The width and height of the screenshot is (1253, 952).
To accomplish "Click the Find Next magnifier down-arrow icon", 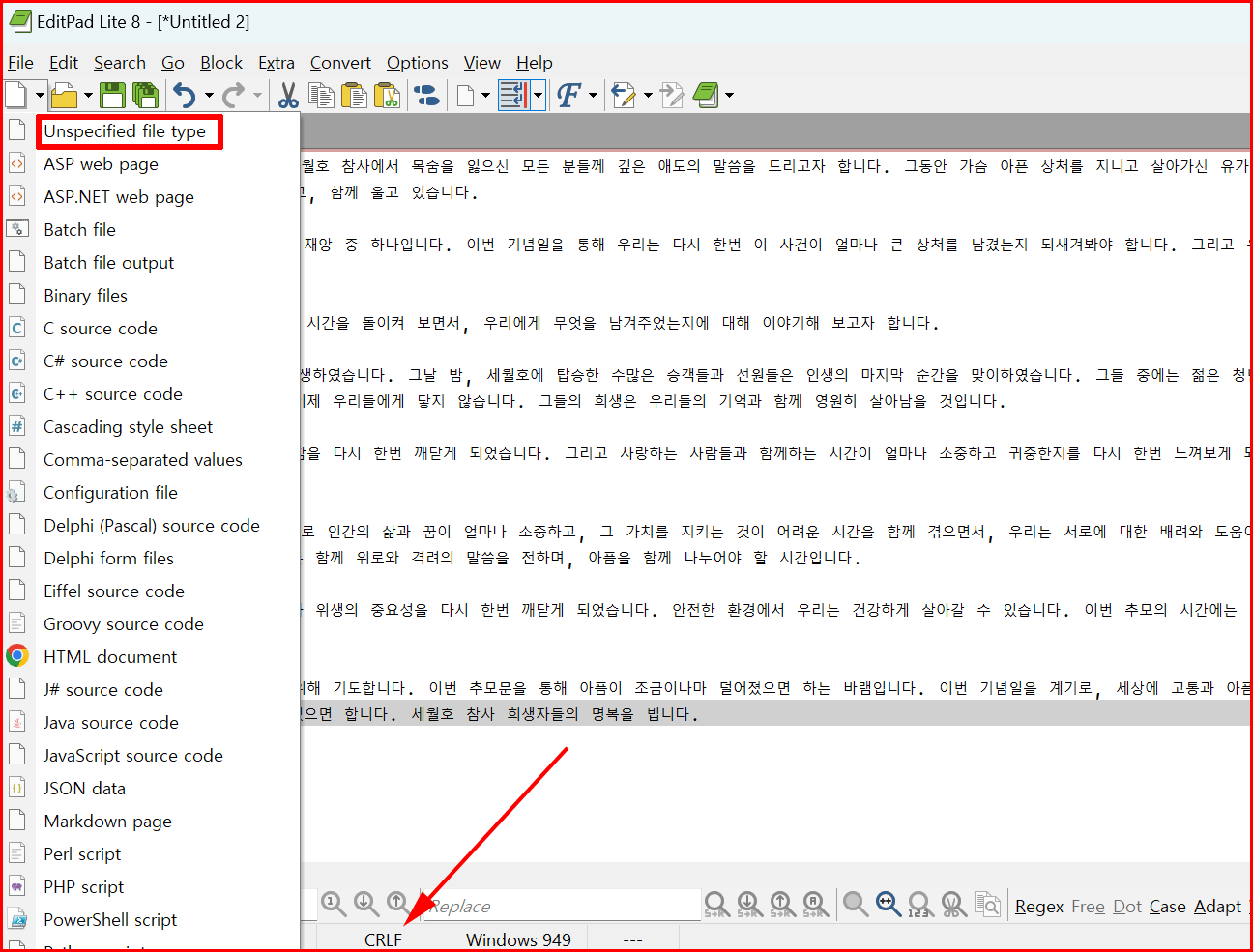I will 366,904.
